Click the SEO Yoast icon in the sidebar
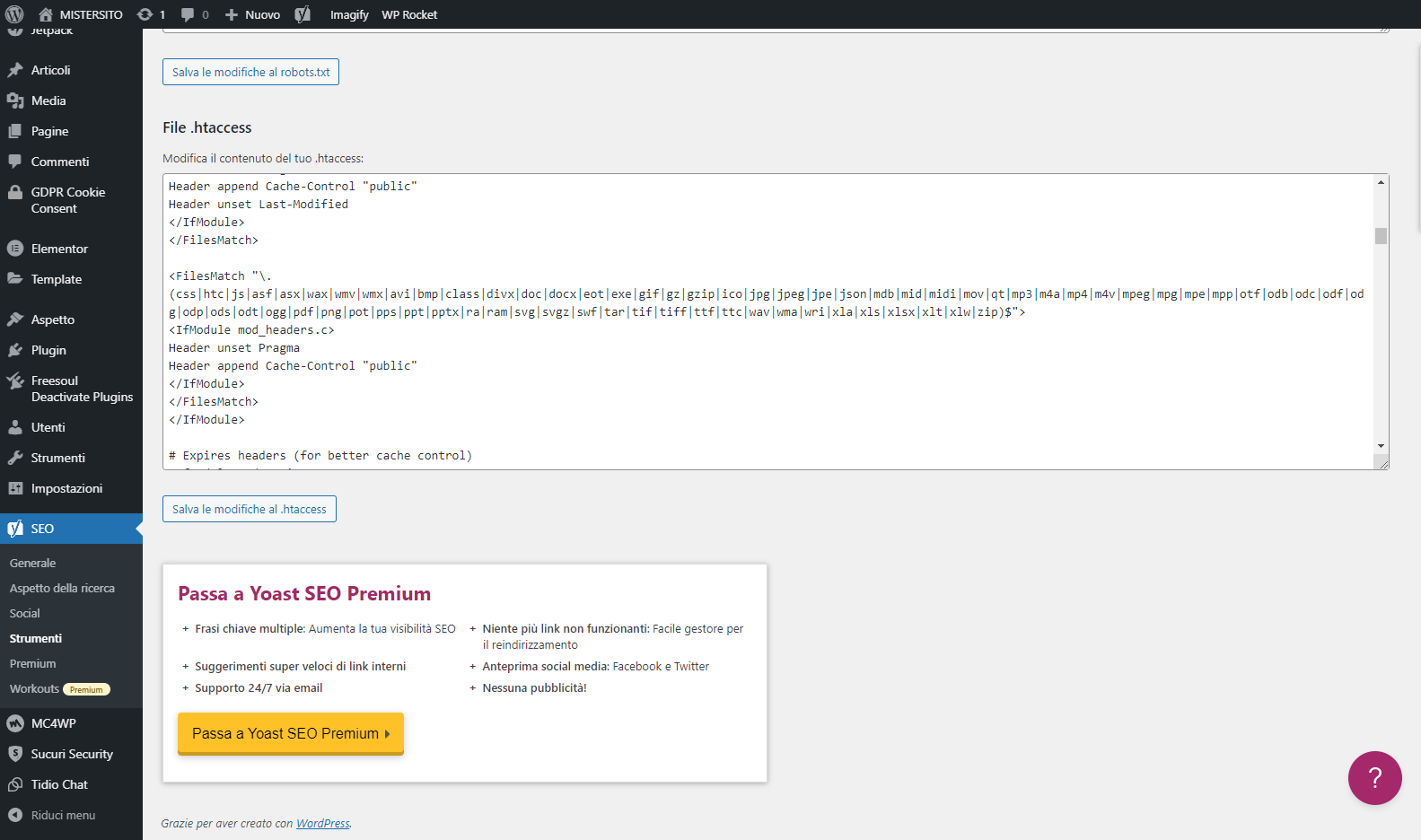The height and width of the screenshot is (840, 1421). point(15,529)
